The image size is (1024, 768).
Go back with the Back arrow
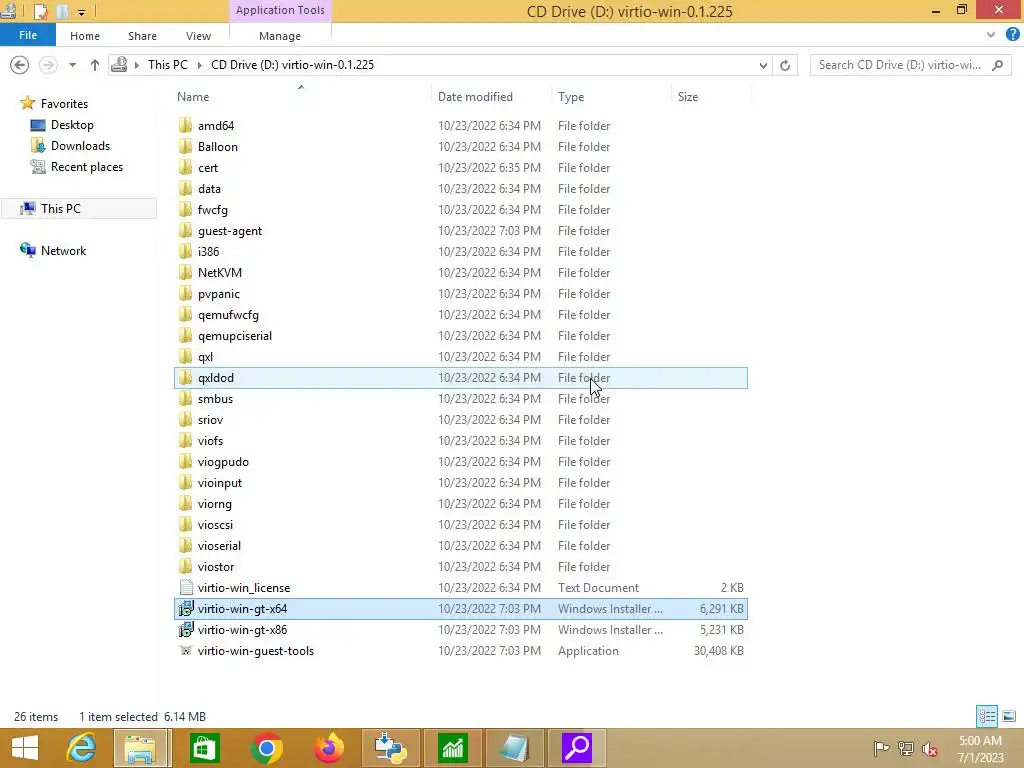20,65
